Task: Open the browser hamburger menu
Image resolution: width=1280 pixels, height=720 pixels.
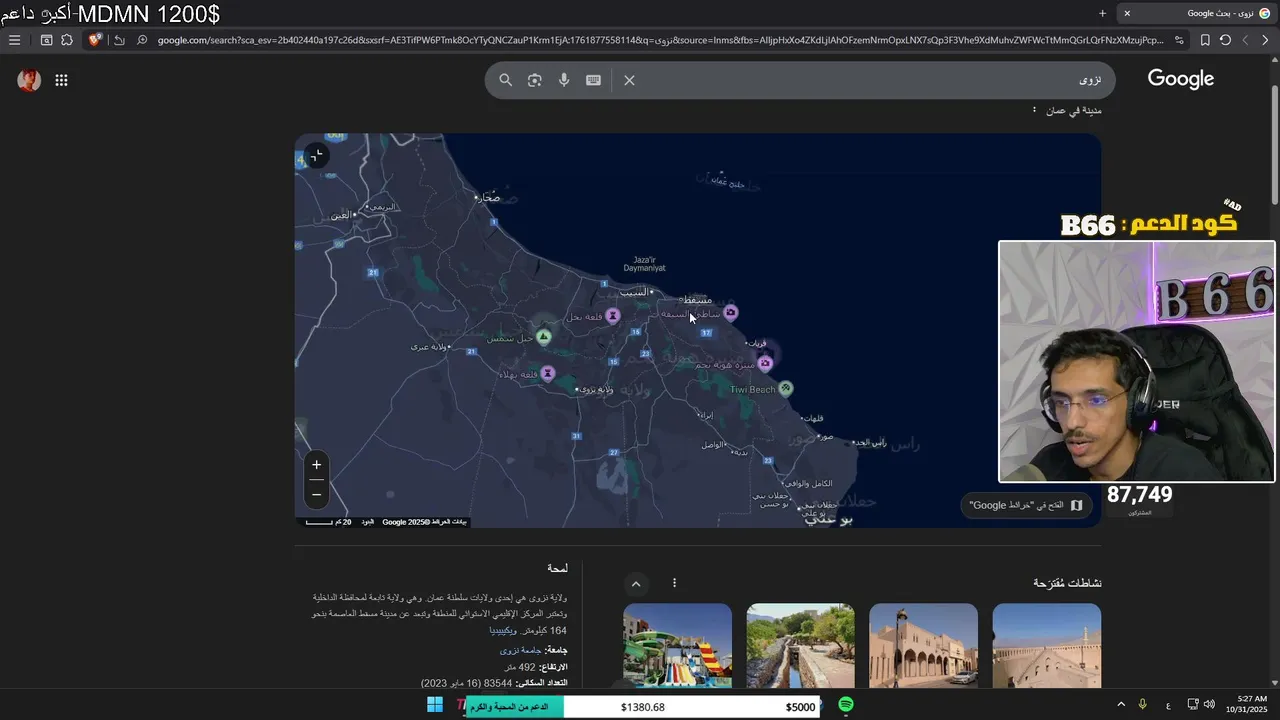Action: [14, 40]
